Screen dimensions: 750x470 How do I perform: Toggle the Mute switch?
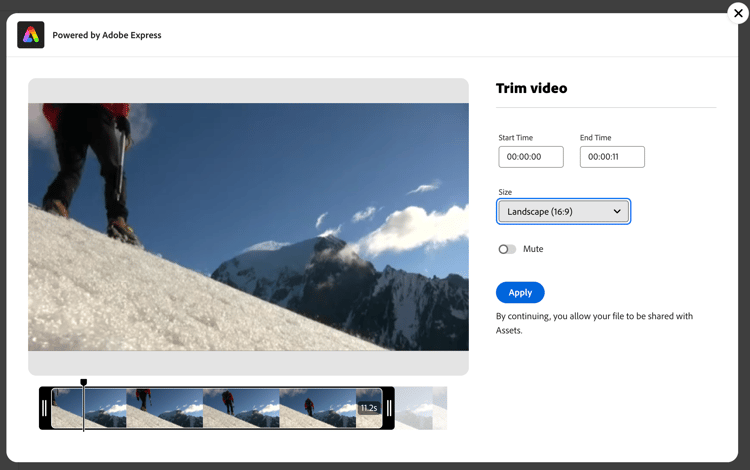507,249
